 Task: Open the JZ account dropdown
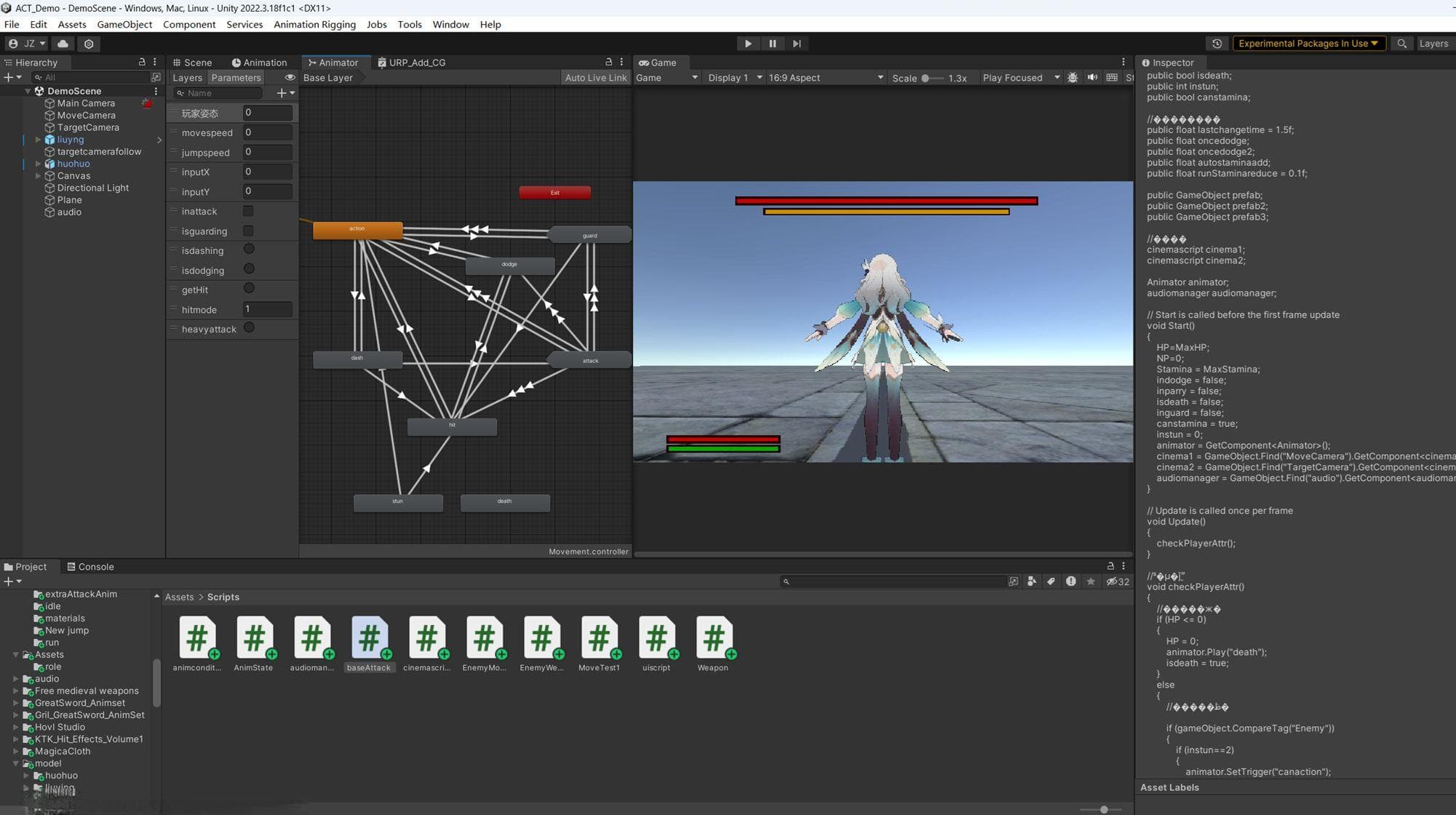pos(27,44)
